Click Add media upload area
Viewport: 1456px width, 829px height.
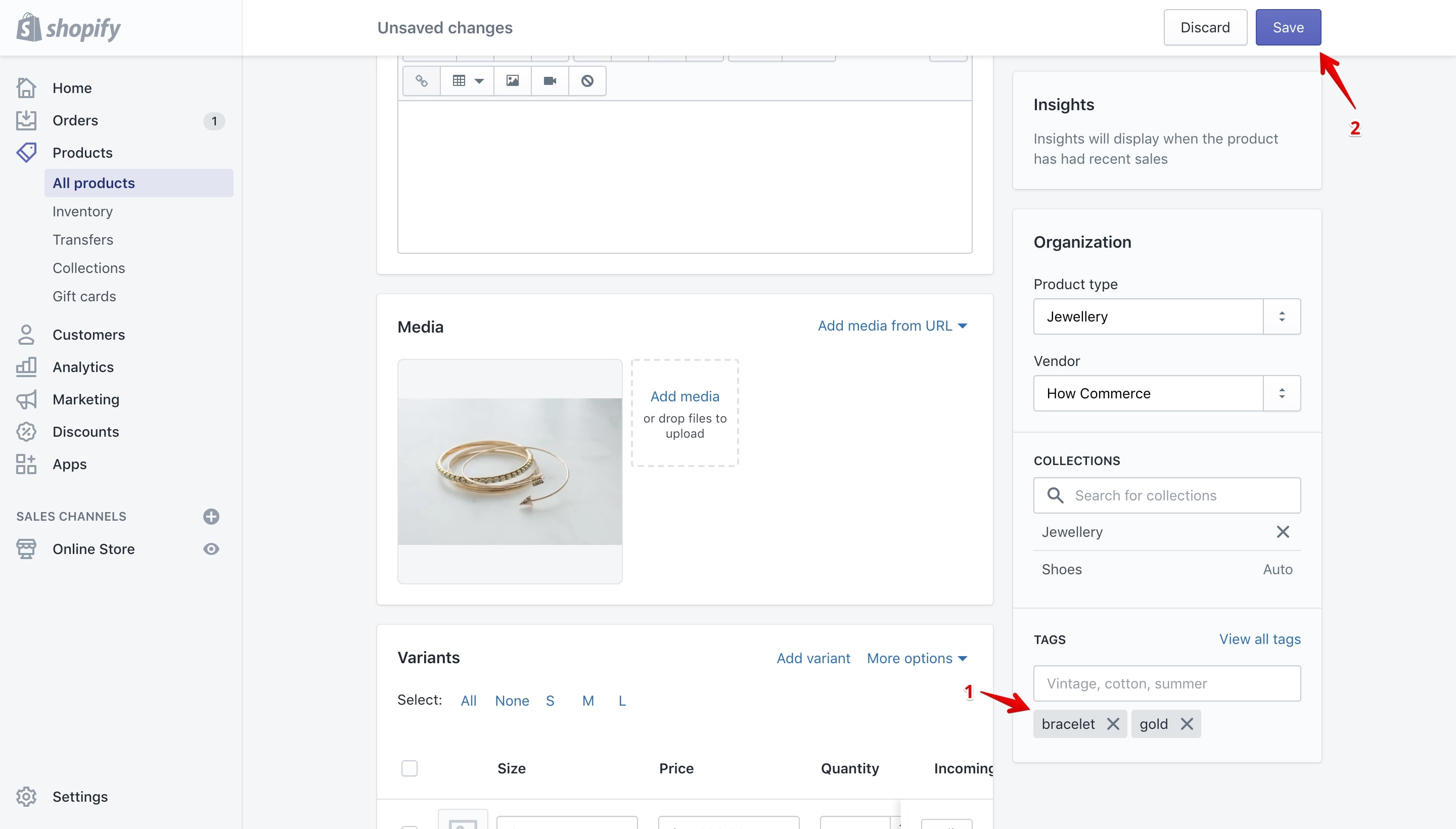pyautogui.click(x=685, y=413)
